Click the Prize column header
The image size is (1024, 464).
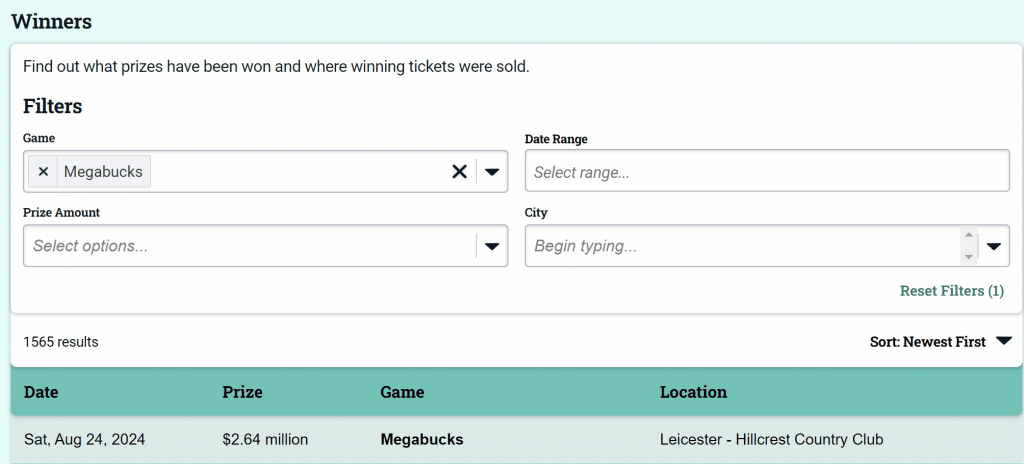click(240, 392)
